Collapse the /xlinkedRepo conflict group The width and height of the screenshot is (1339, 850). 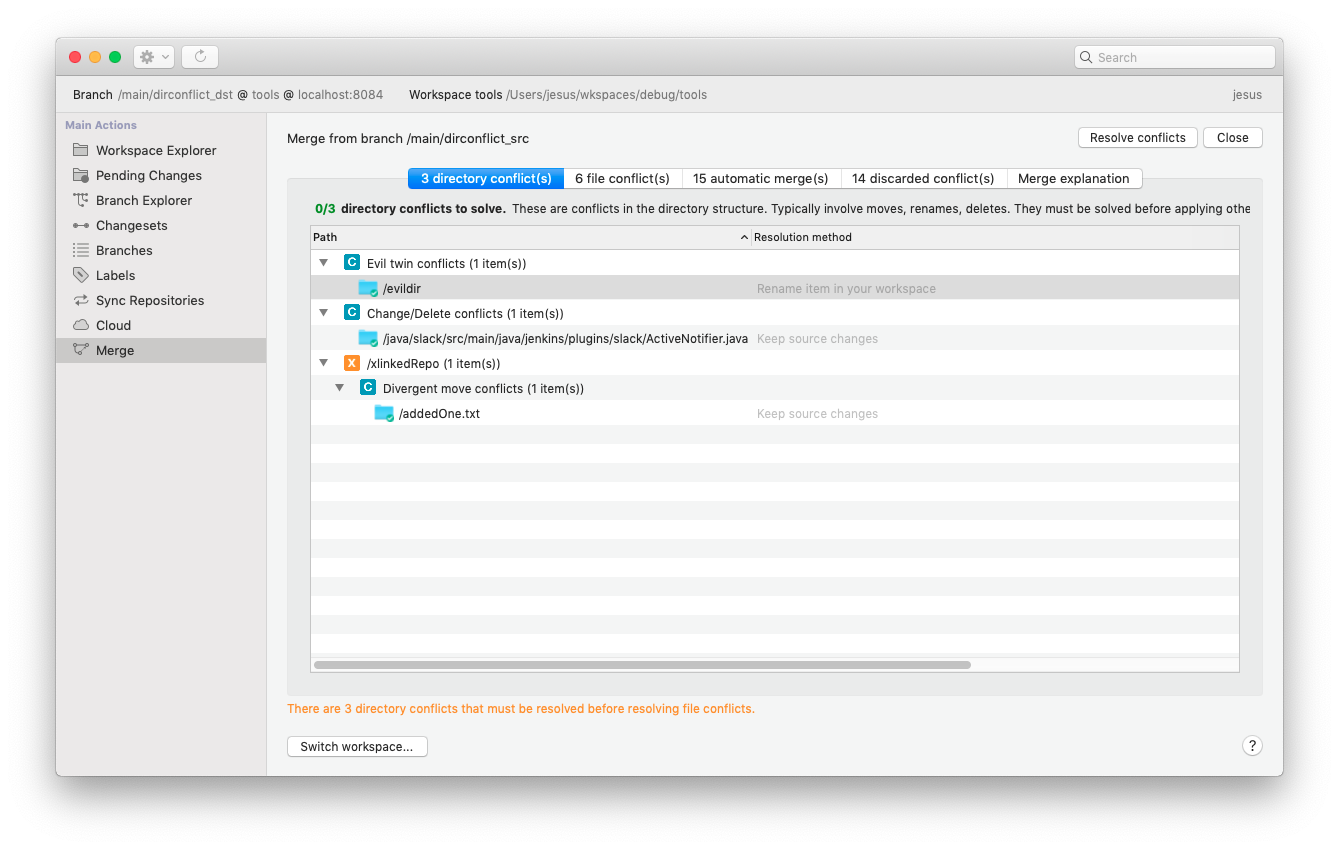pyautogui.click(x=323, y=362)
